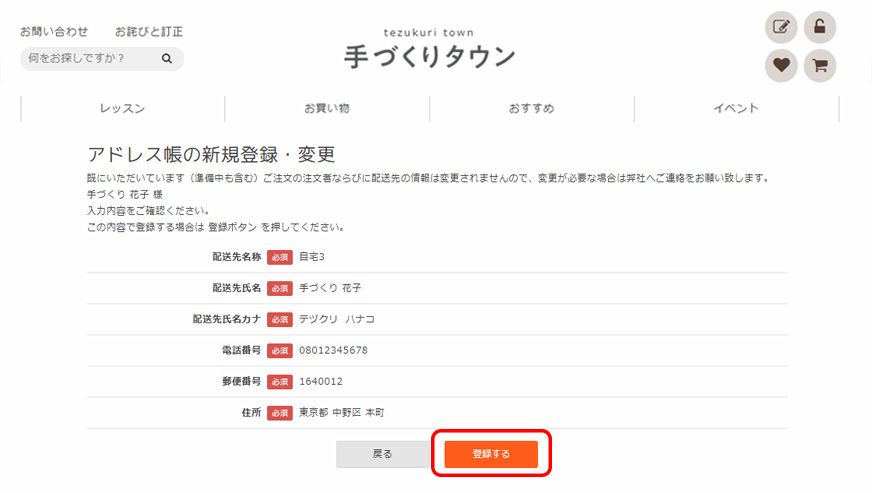Open favorites with the heart icon

[x=781, y=66]
